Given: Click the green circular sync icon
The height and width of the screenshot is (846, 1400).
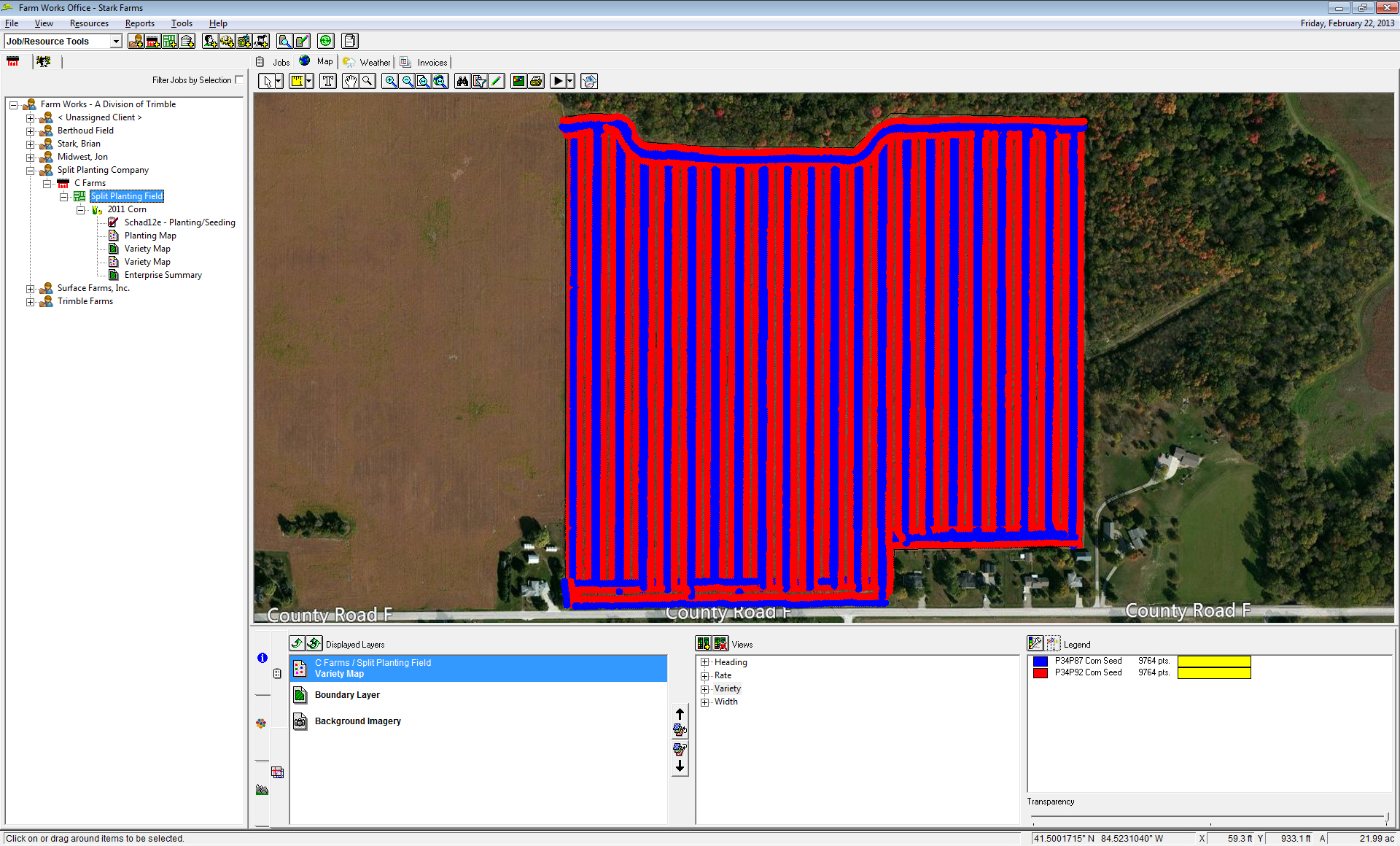Looking at the screenshot, I should pos(326,41).
